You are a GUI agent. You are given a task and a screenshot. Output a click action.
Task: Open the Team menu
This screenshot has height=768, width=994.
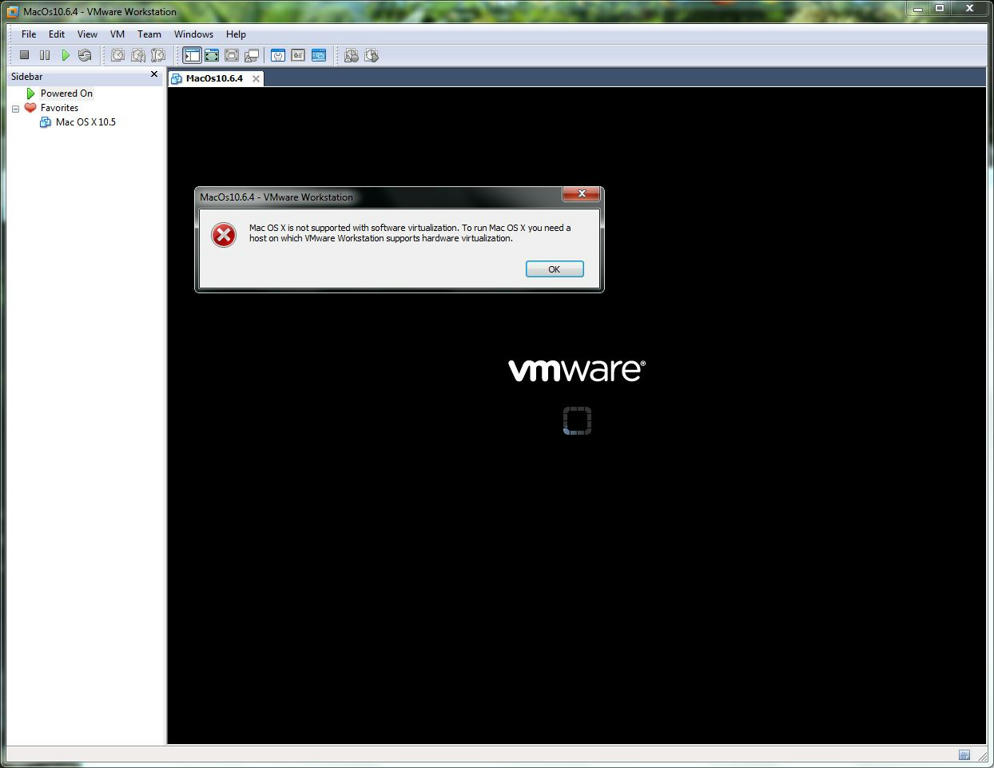coord(149,34)
